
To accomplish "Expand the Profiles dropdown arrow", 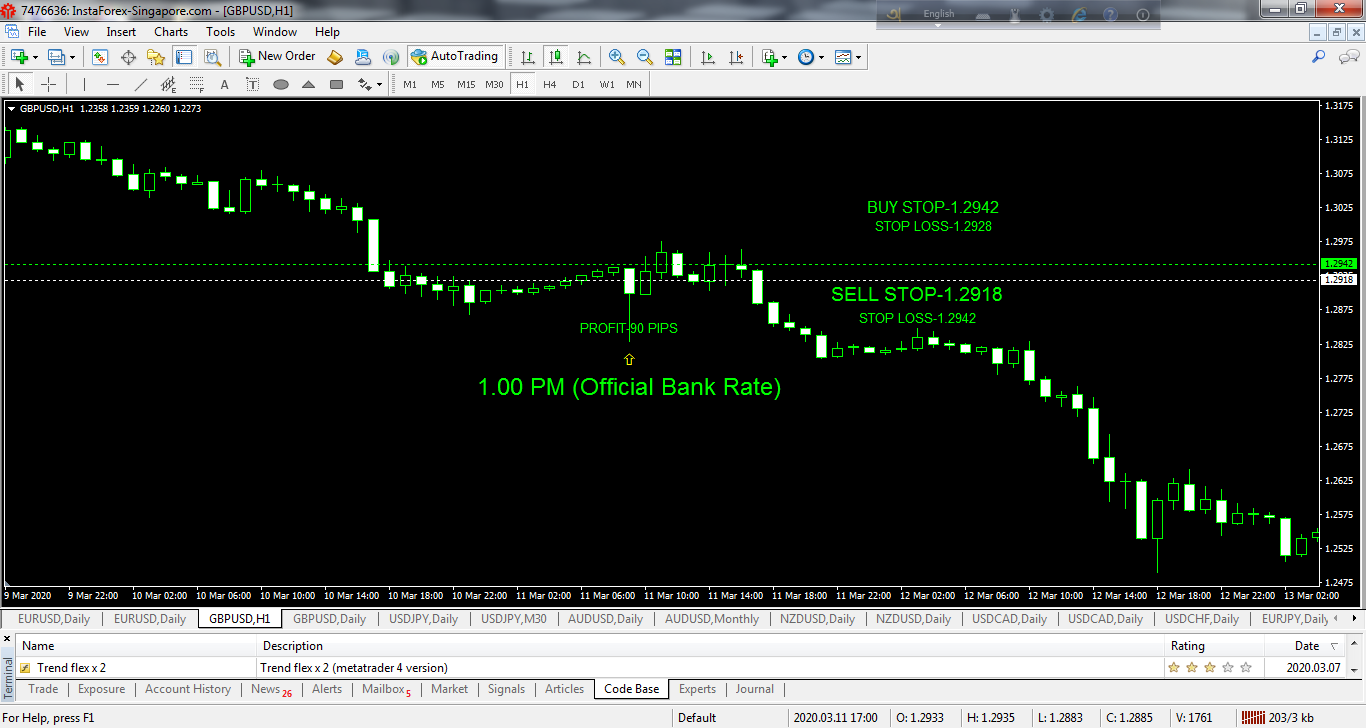I will (x=72, y=57).
